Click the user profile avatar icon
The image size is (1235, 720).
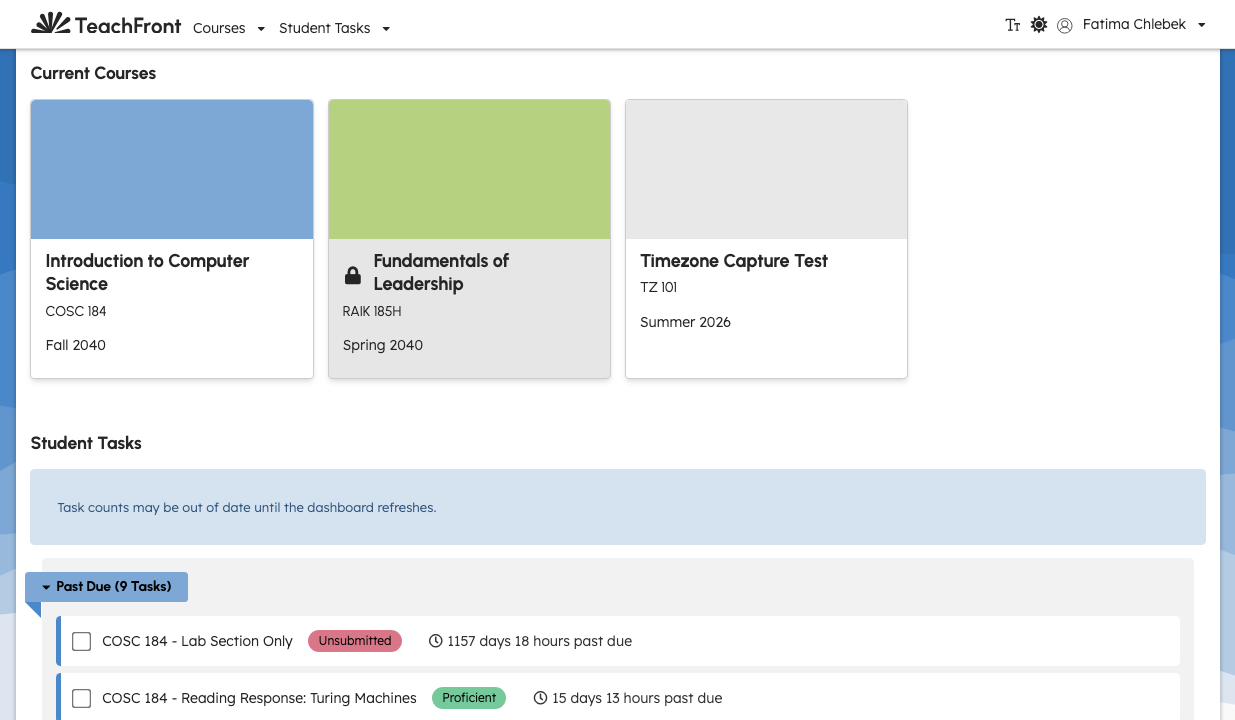pos(1065,25)
